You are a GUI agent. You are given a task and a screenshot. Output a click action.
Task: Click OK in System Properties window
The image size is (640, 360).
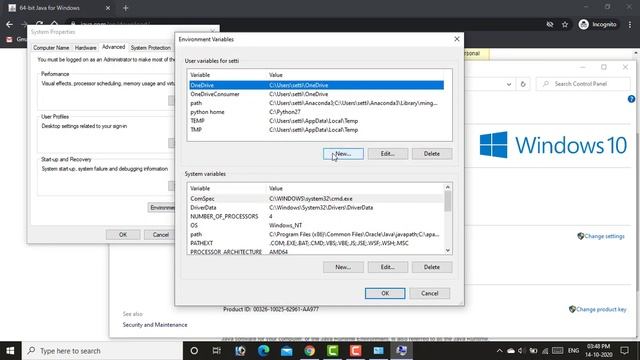tap(123, 235)
